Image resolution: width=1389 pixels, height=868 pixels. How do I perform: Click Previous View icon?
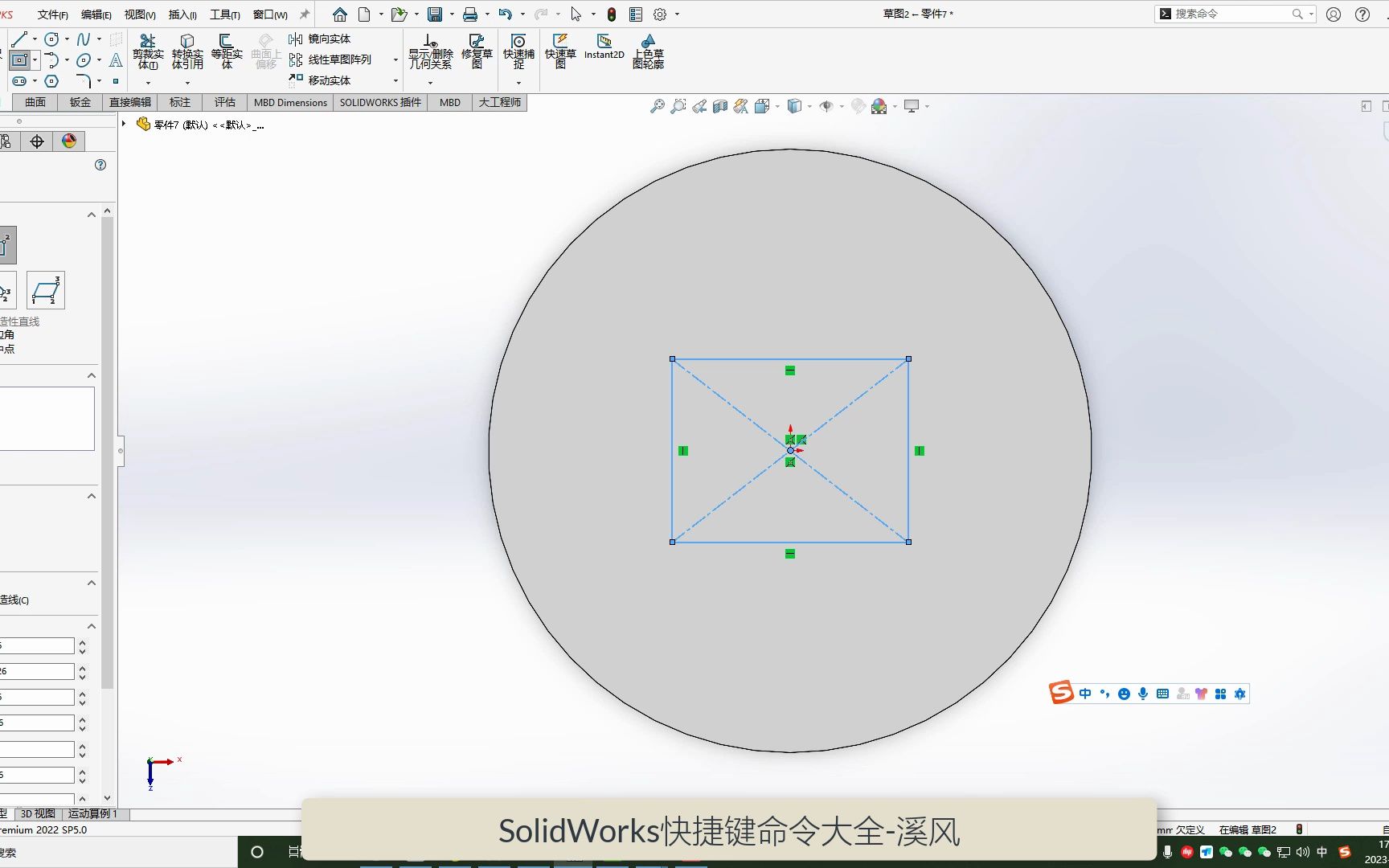[699, 106]
